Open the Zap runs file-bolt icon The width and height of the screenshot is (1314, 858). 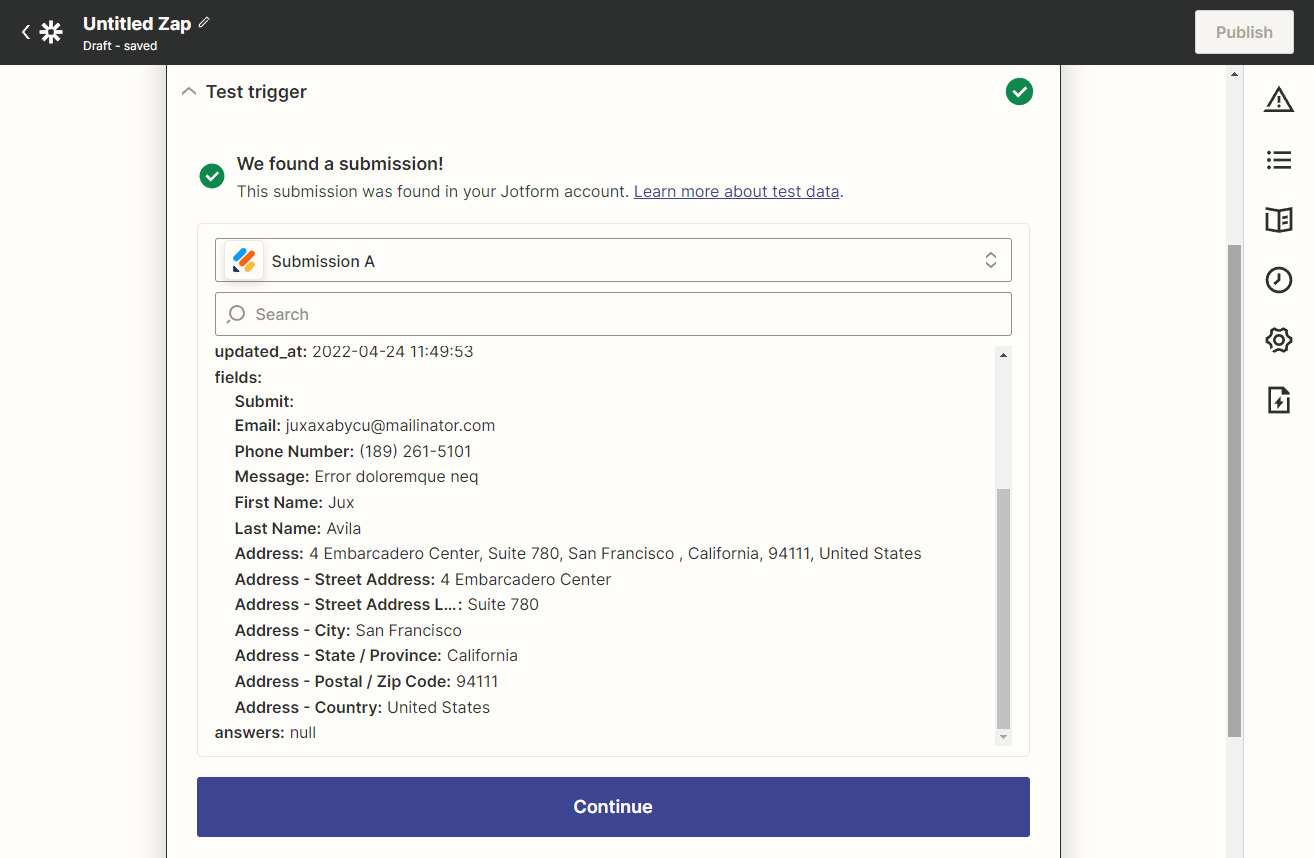[1278, 400]
